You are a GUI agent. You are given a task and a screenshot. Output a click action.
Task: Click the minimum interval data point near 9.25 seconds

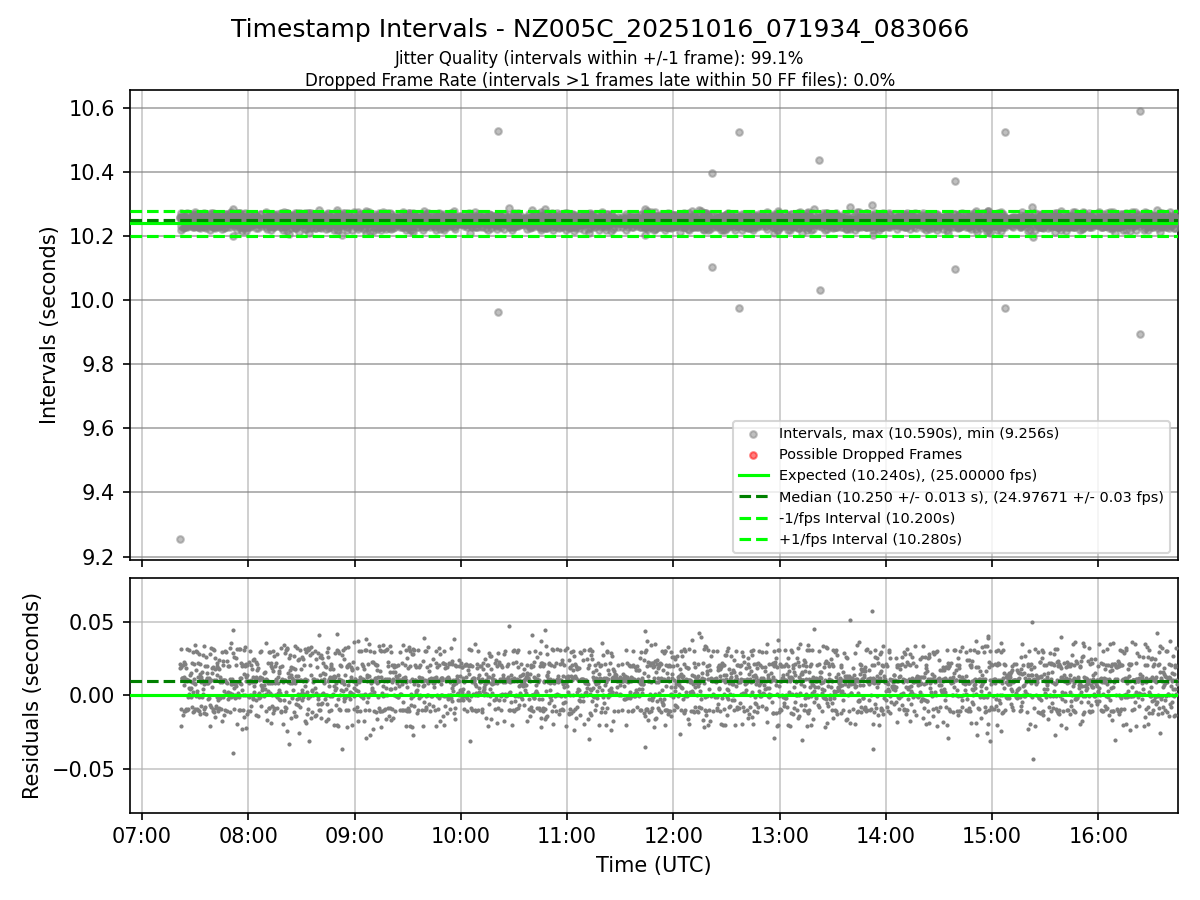click(180, 539)
